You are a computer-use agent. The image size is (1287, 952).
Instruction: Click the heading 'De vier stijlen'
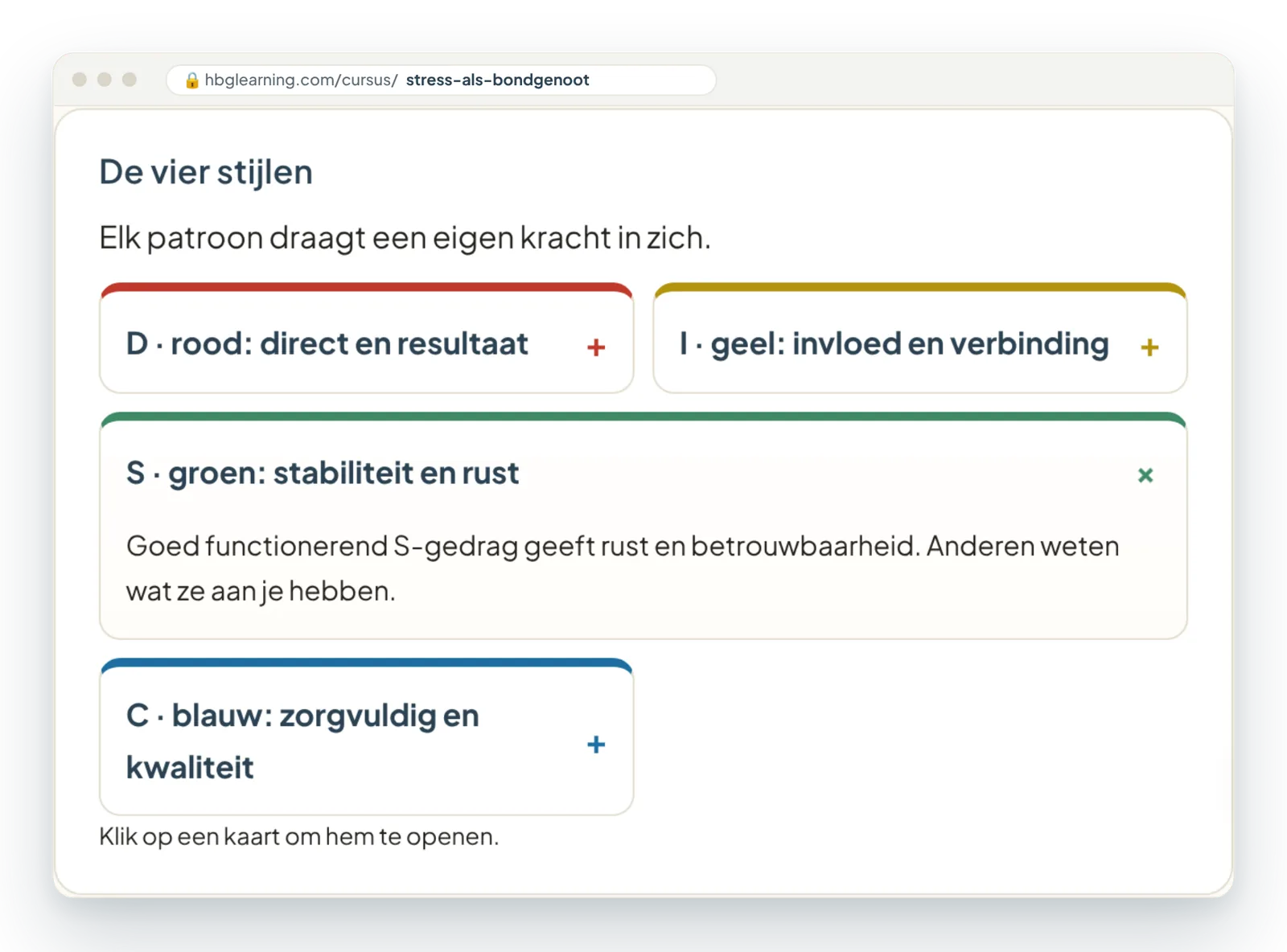pos(206,173)
